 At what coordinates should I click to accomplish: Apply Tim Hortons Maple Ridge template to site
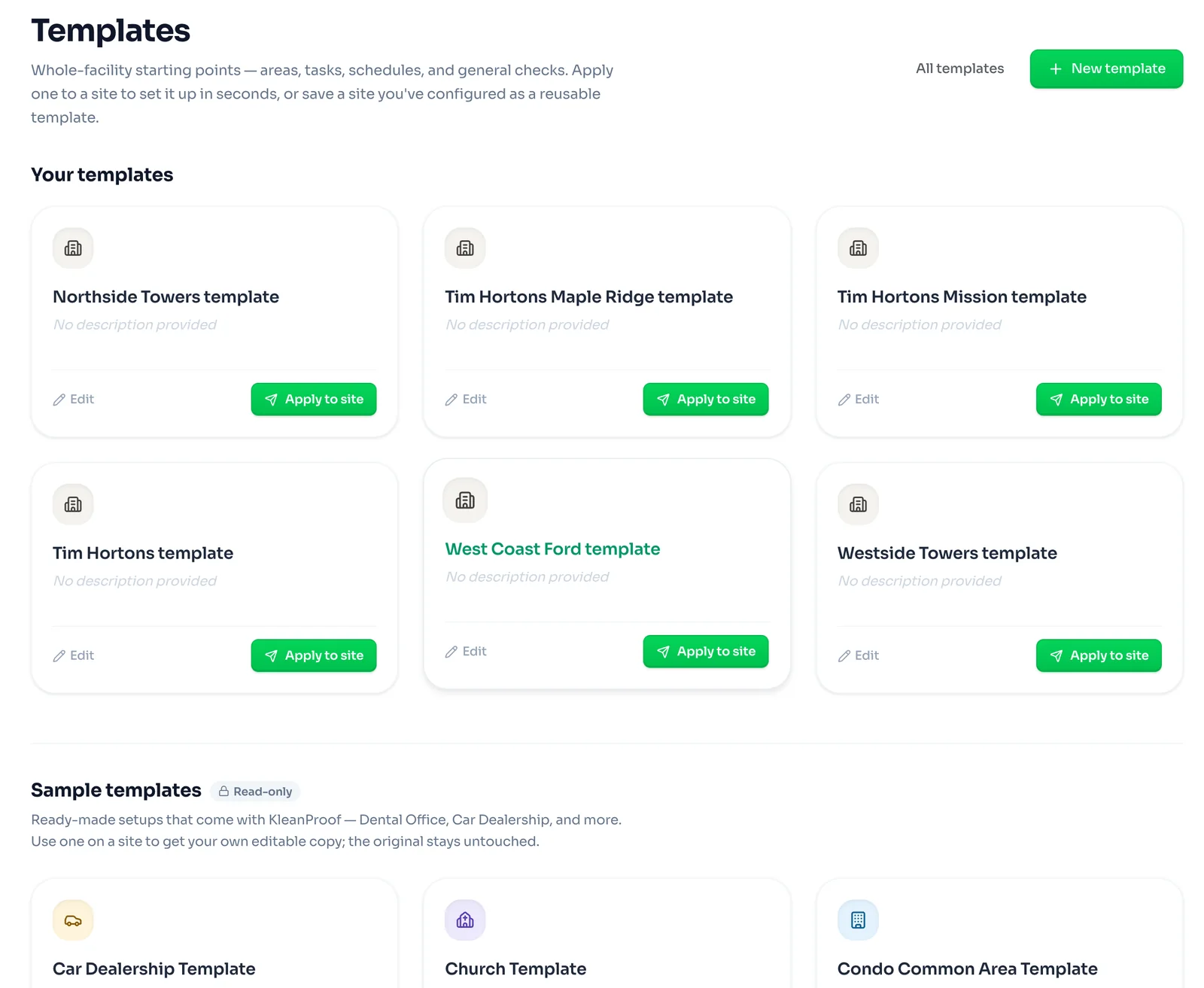[x=706, y=400]
